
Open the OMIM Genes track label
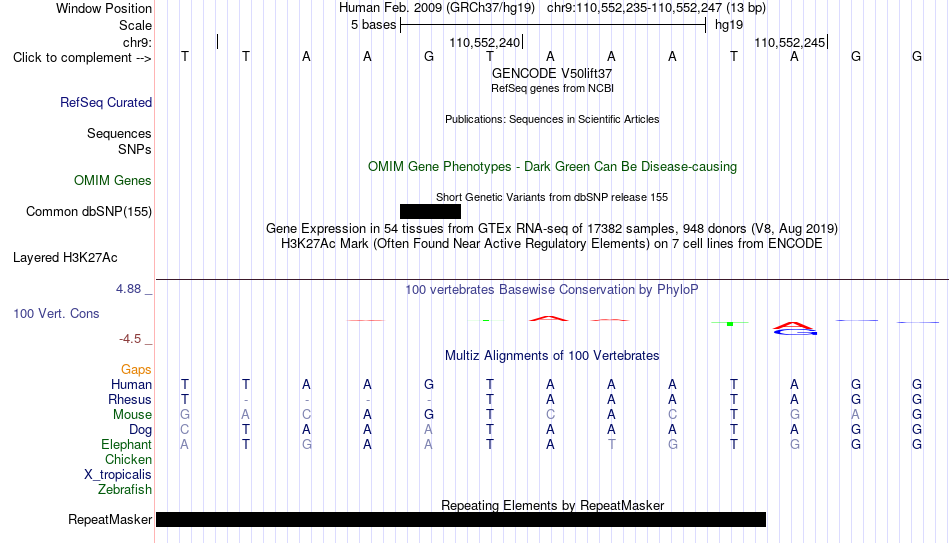[112, 181]
